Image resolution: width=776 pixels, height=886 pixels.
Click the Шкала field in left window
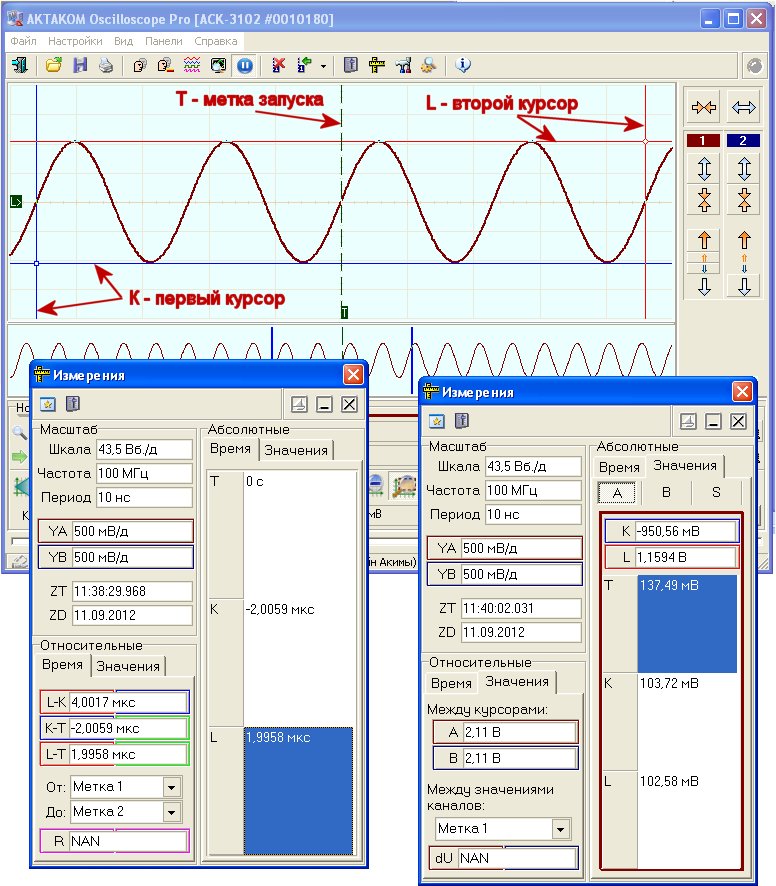pos(144,450)
